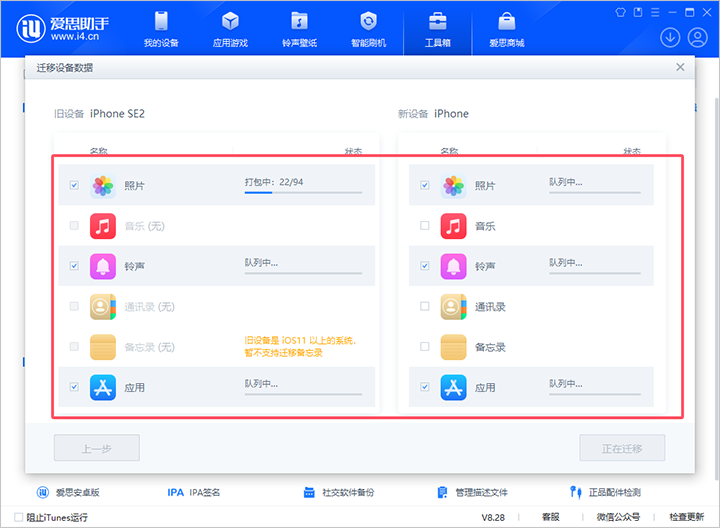Click 检查更新 in status bar

(x=686, y=517)
